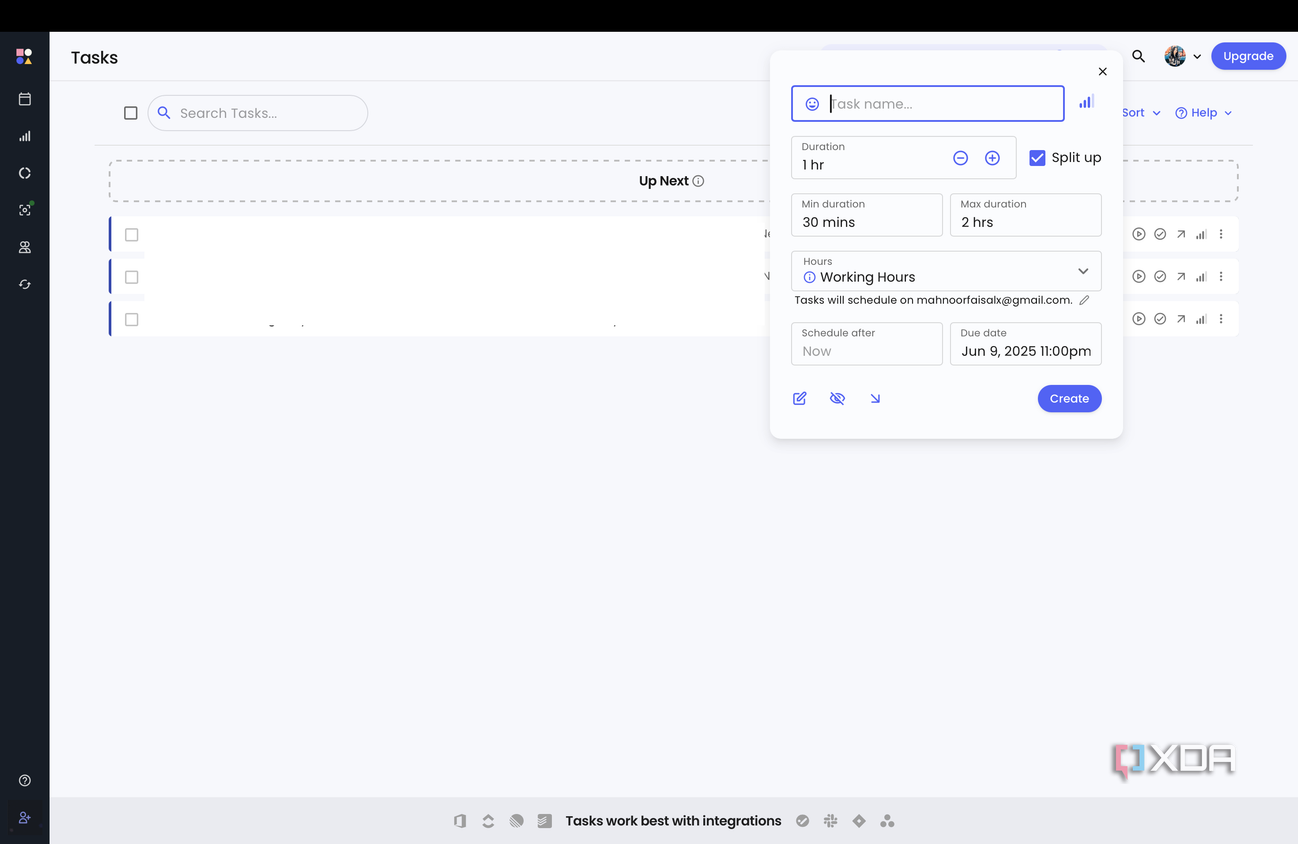Click the Asana integration icon
Screen dimensions: 1298x844
point(887,821)
